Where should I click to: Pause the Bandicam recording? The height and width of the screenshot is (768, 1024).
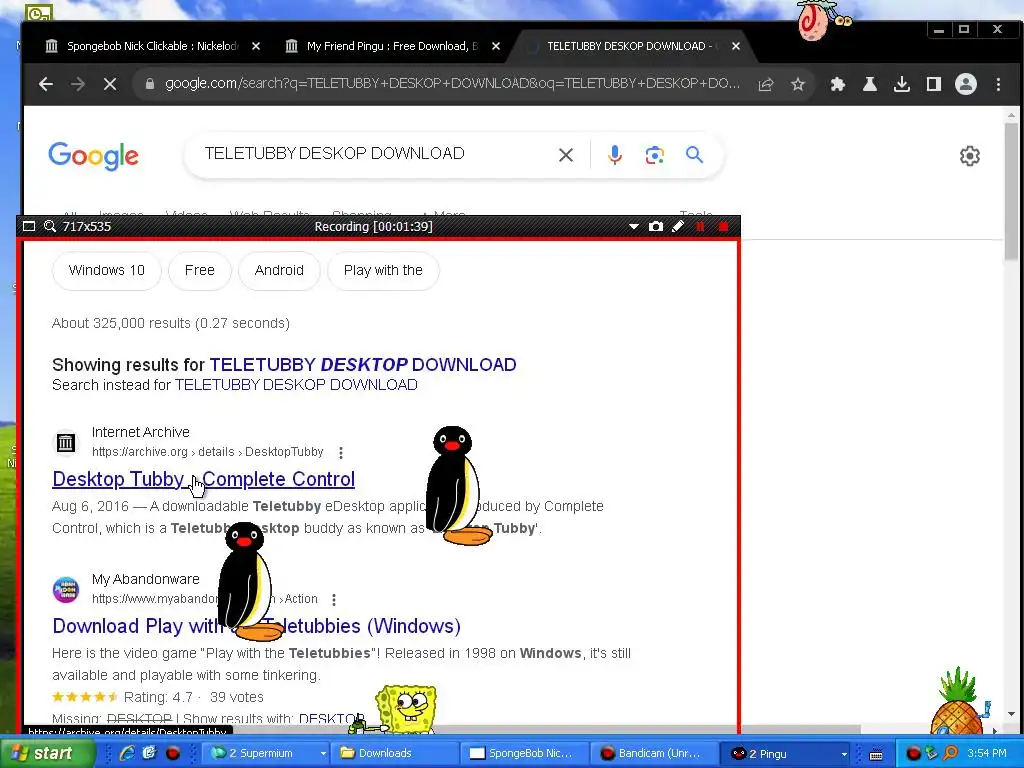pyautogui.click(x=700, y=227)
